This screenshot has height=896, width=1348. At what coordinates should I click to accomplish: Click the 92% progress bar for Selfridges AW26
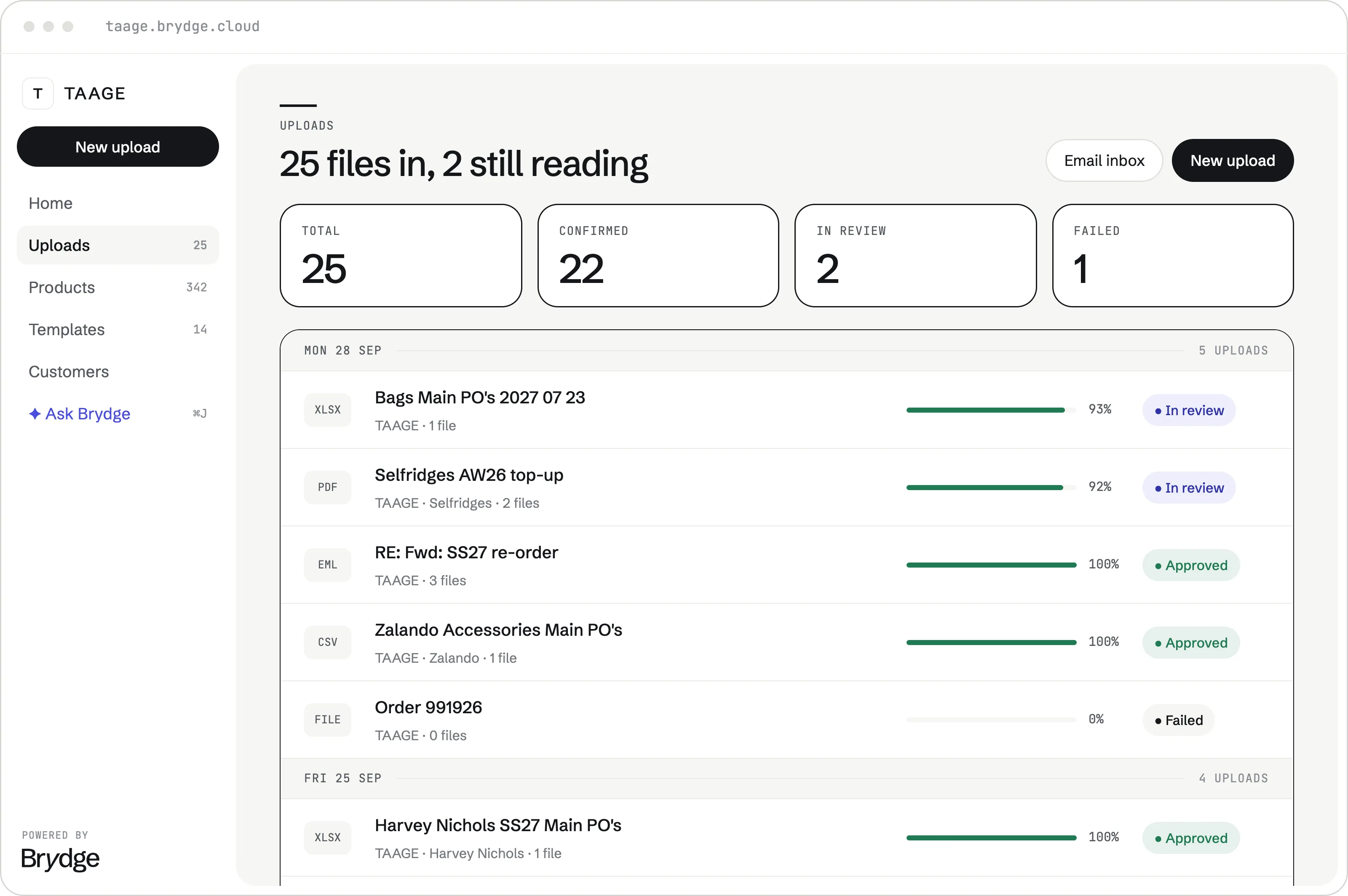pos(991,488)
